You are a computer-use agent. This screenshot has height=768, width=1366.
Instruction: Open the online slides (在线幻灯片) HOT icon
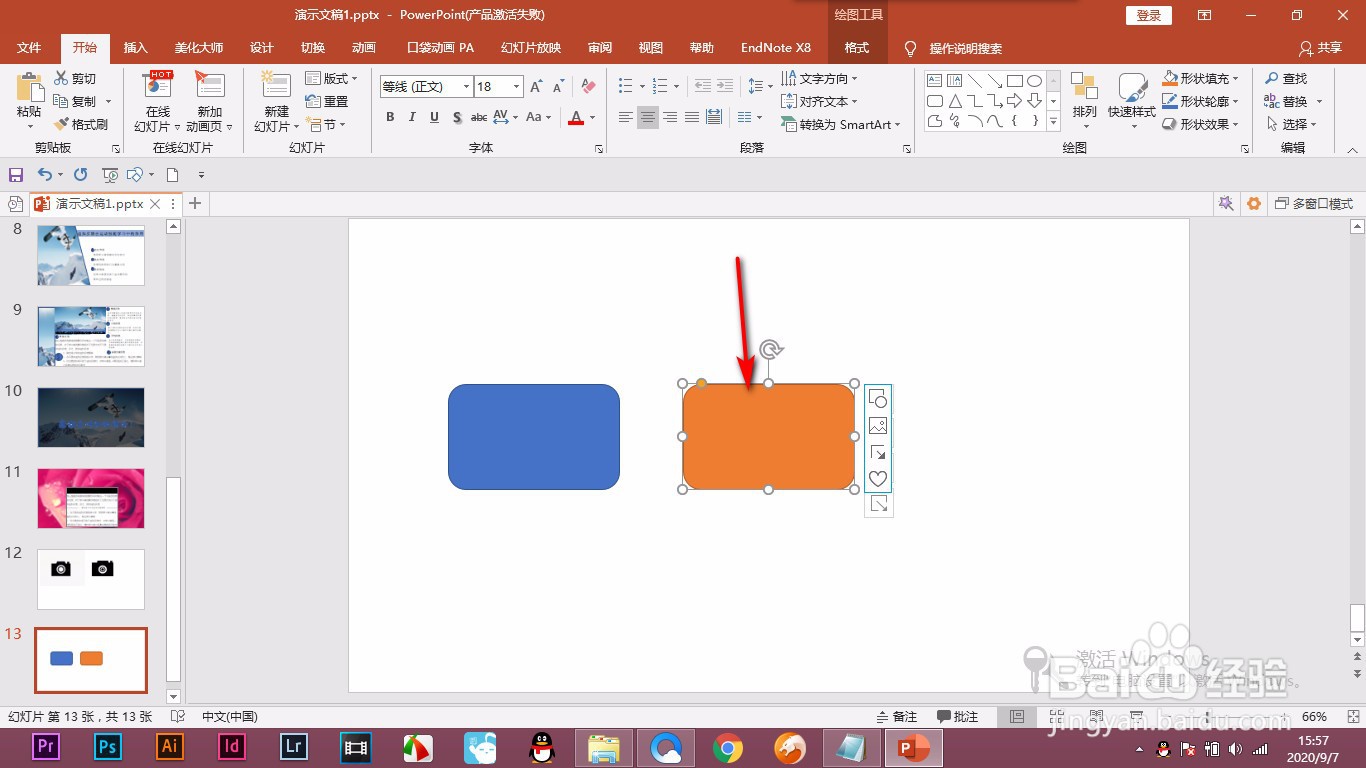pyautogui.click(x=158, y=87)
